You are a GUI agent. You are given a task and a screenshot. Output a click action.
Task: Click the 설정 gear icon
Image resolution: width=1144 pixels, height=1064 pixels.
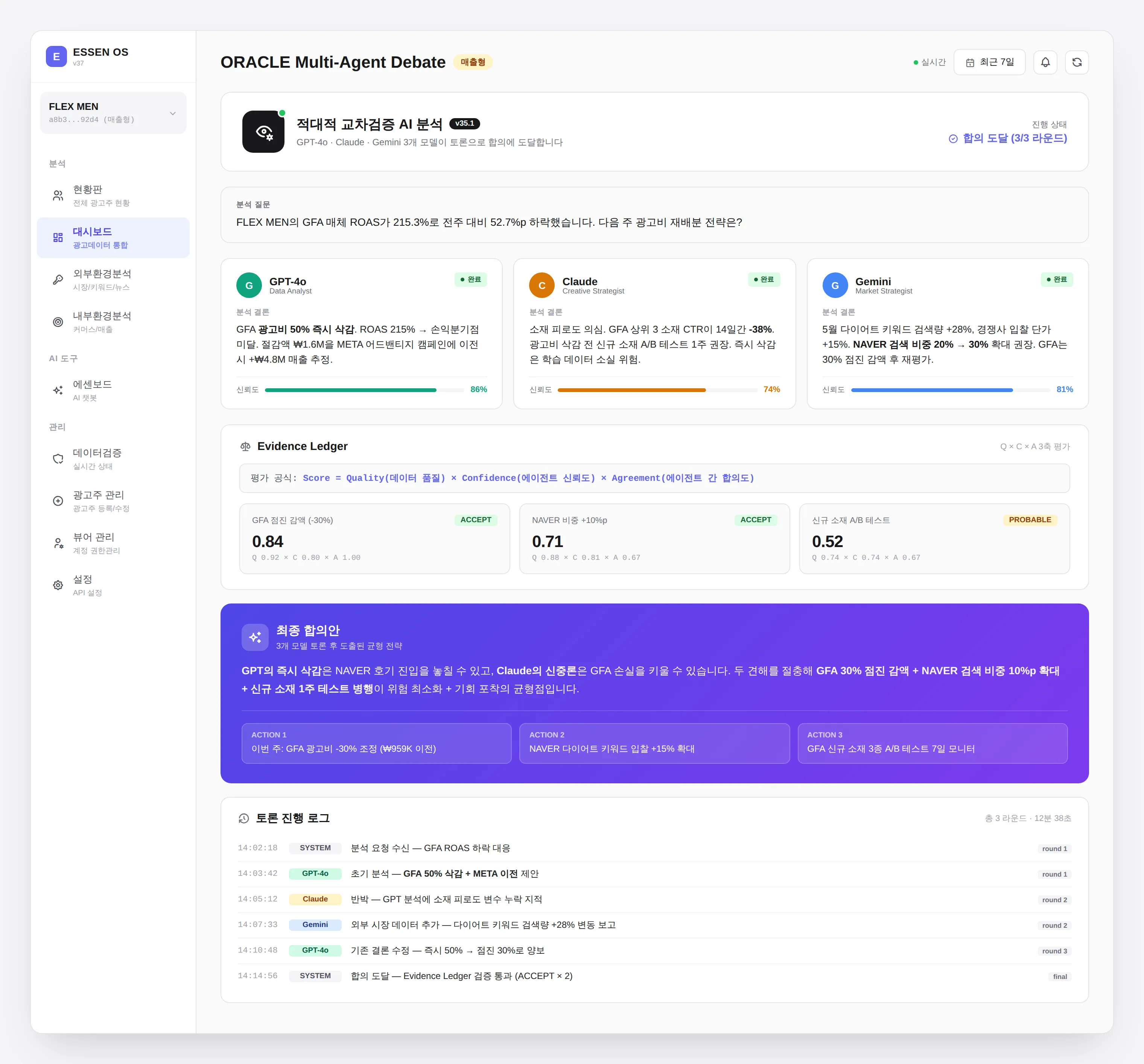pyautogui.click(x=58, y=585)
